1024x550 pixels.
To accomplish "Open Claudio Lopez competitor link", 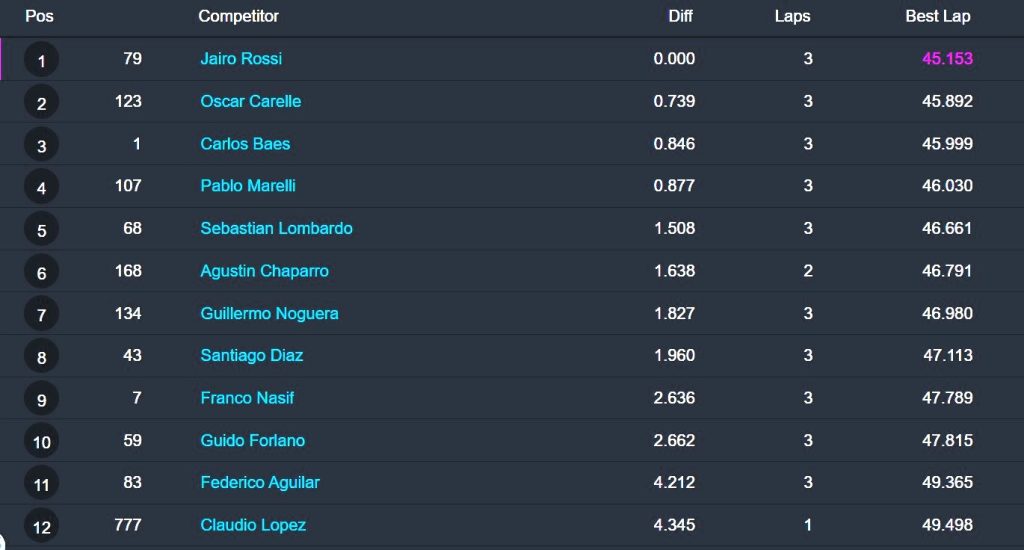I will coord(253,525).
